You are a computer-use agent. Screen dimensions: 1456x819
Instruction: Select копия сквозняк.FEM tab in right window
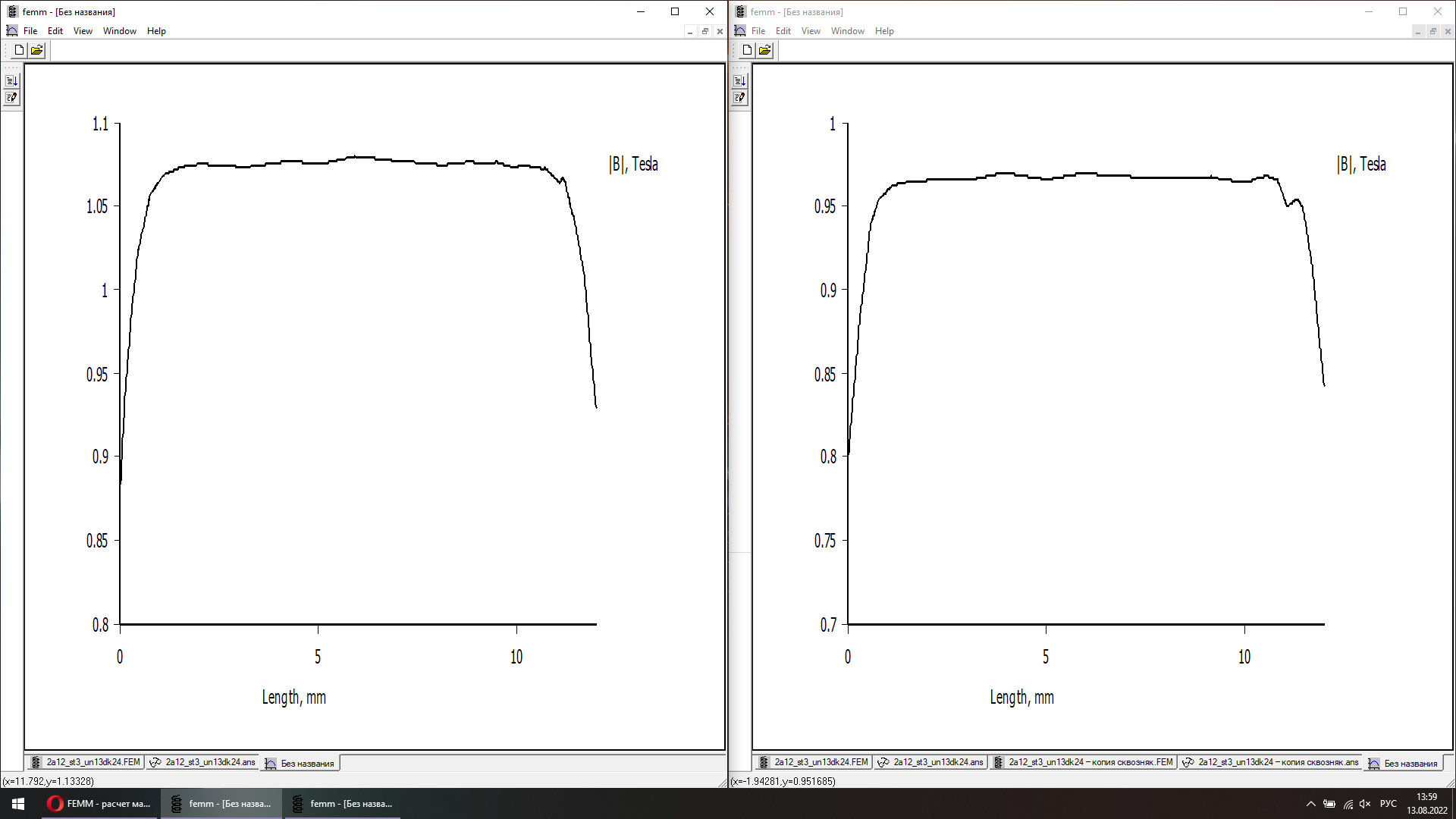tap(1083, 762)
